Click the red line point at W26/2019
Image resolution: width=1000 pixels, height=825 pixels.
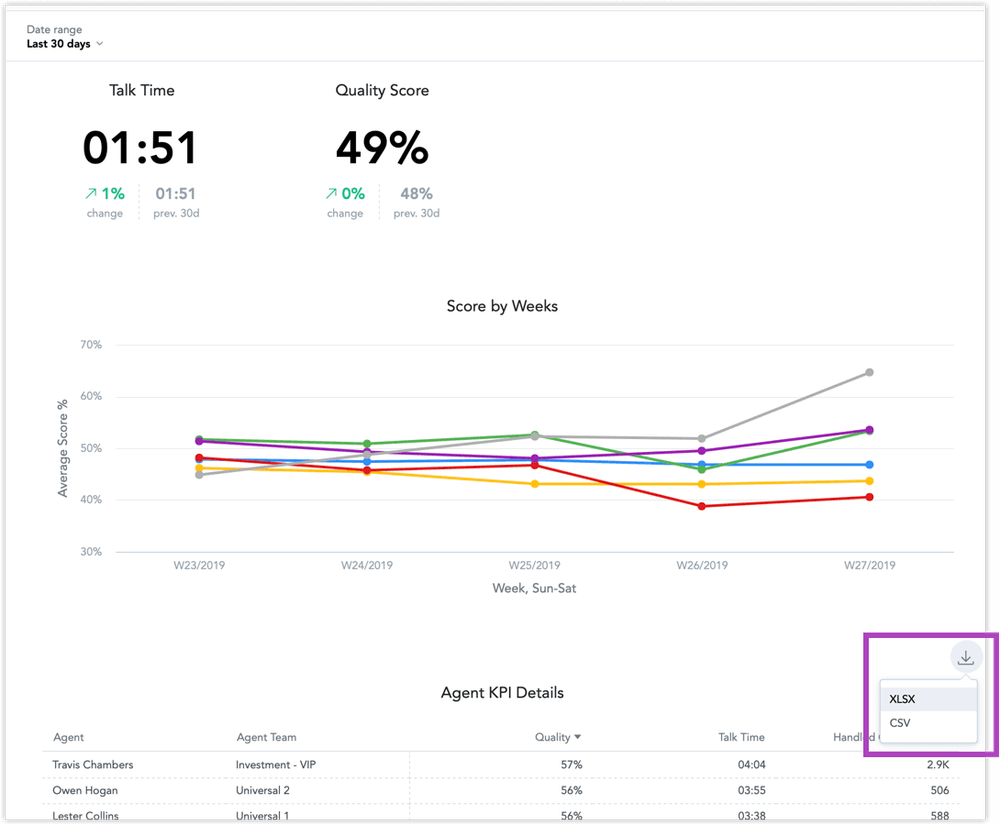coord(701,507)
